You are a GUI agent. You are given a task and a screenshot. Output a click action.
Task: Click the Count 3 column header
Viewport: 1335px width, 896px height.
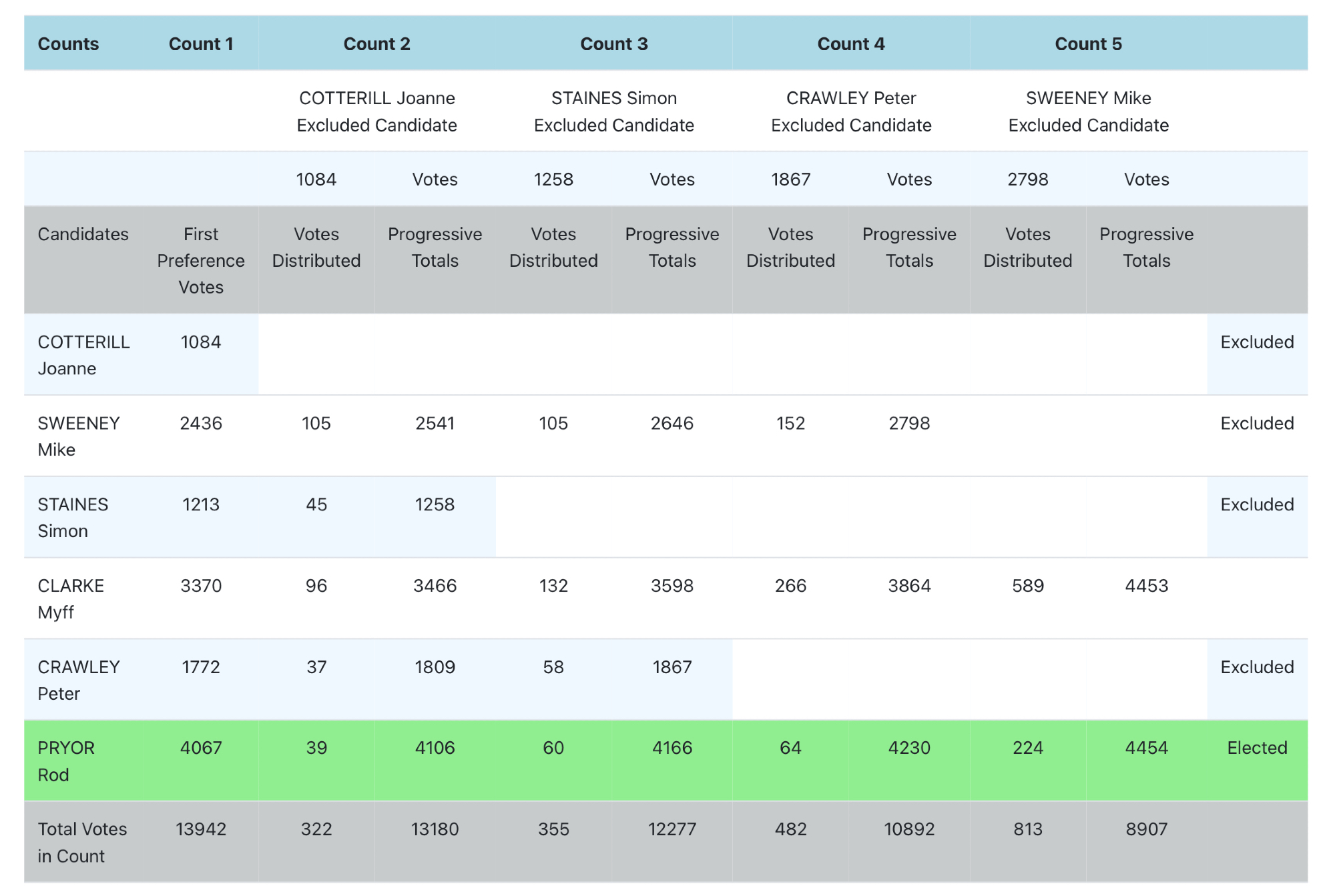(613, 44)
